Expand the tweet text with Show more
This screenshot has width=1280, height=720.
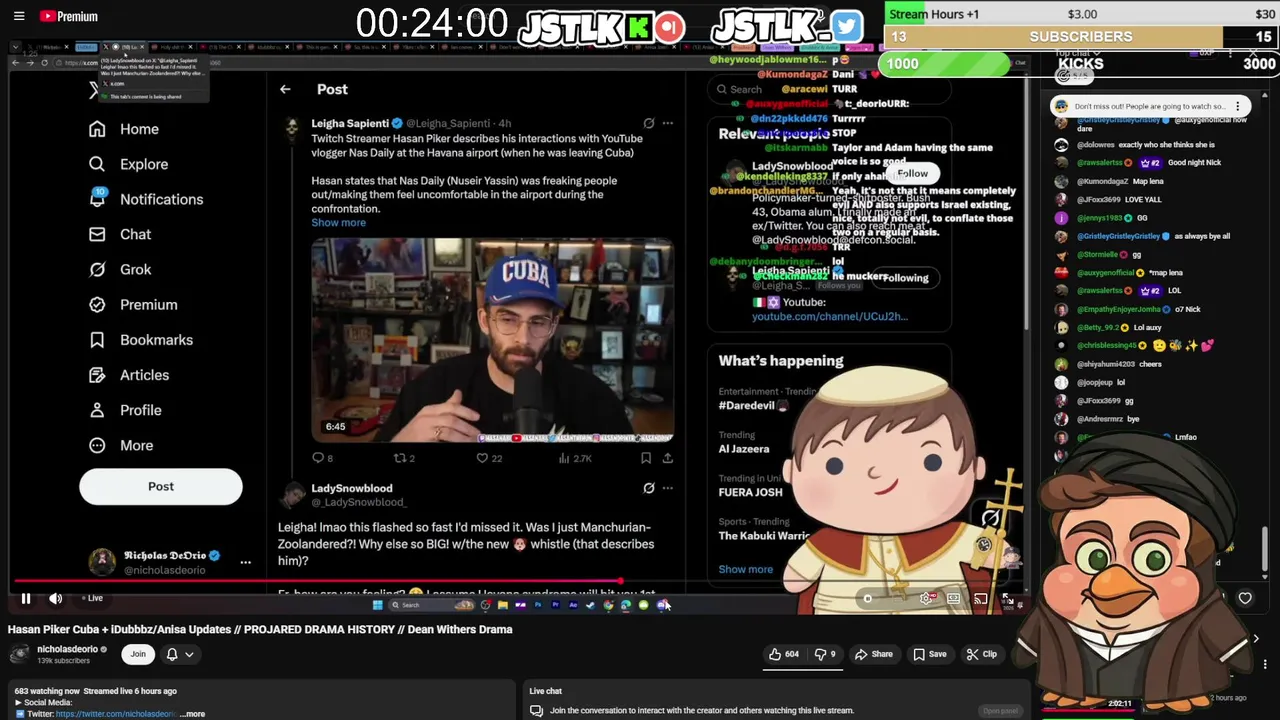point(338,222)
